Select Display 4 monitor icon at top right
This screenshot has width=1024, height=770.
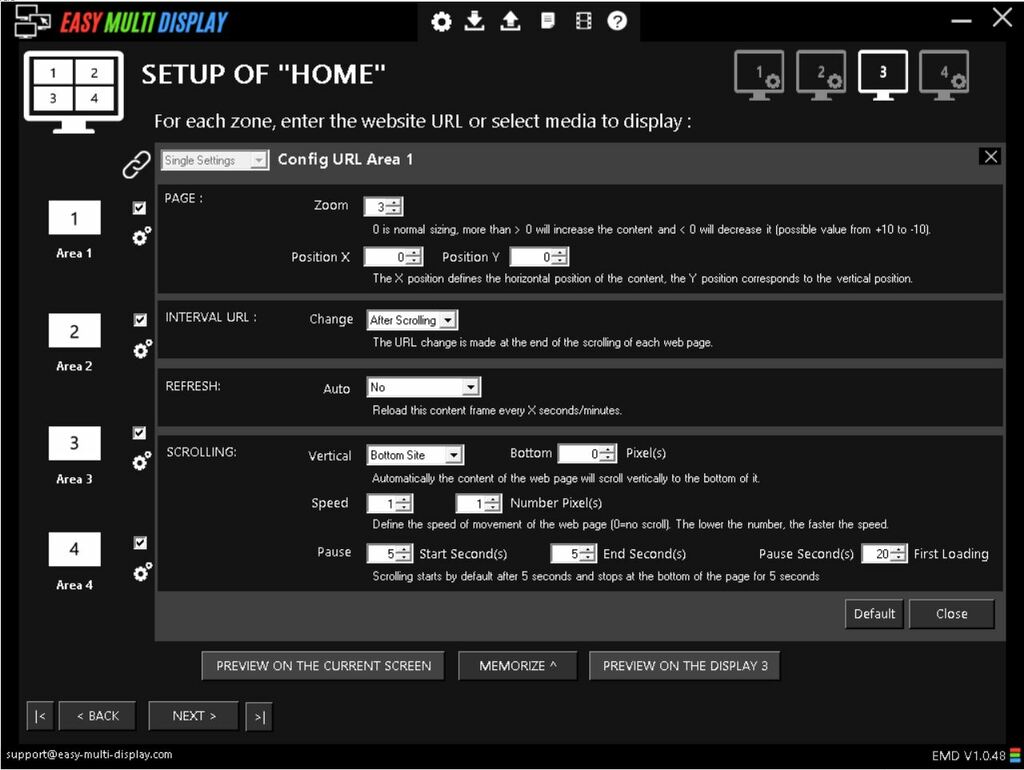[943, 73]
